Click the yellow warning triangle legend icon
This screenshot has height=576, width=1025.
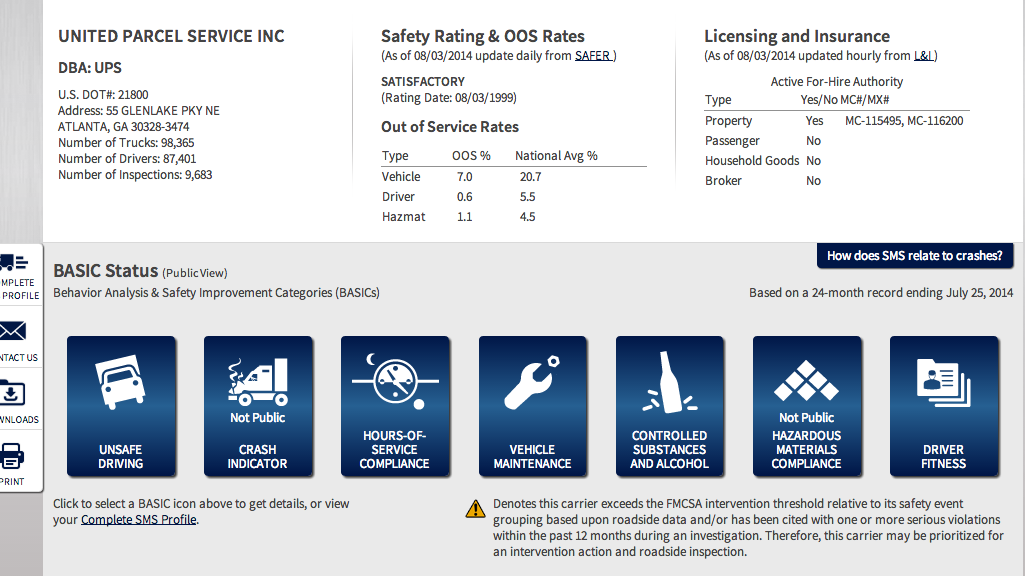pos(475,509)
